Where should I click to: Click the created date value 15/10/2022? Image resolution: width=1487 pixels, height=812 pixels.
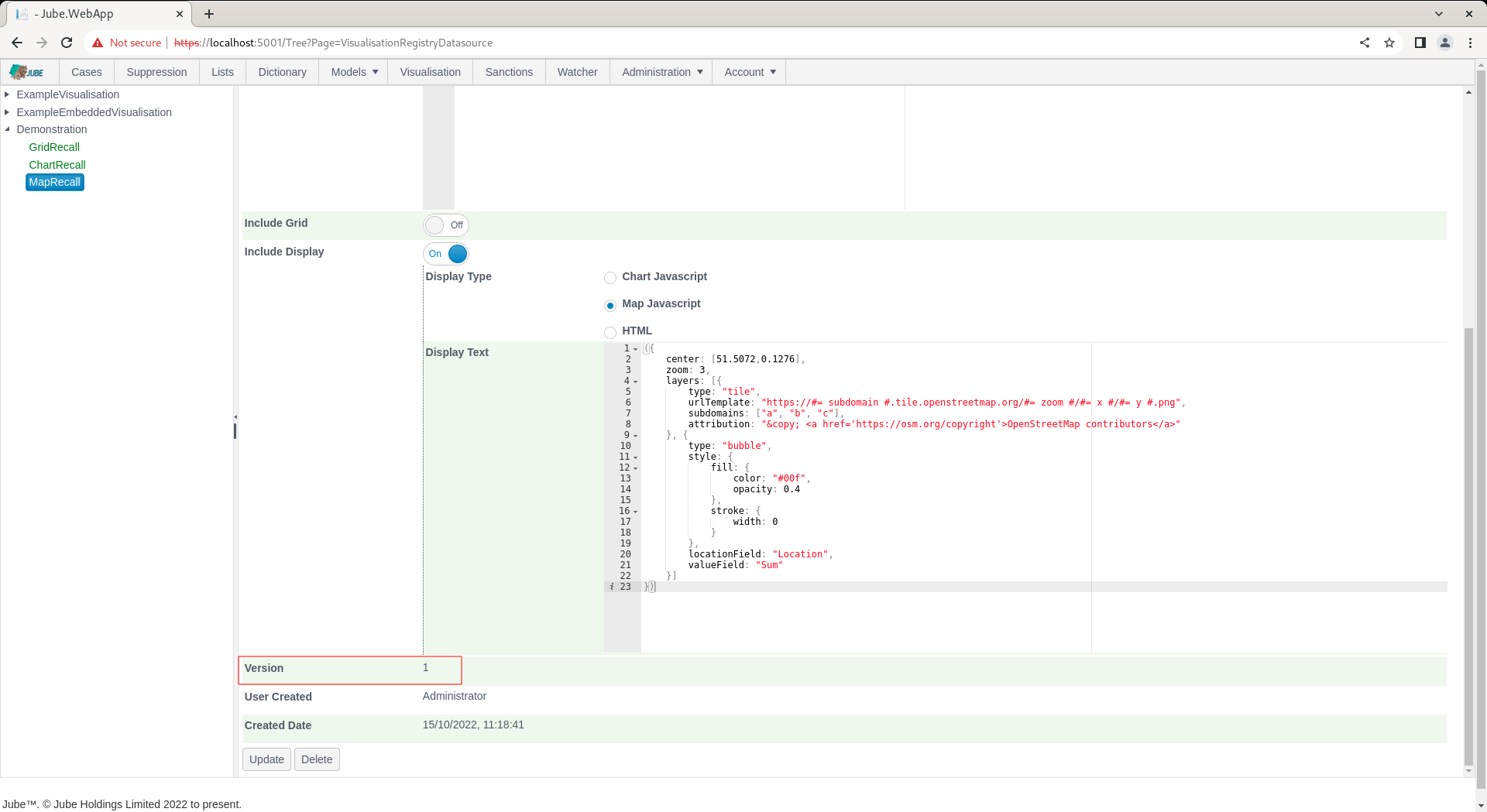[x=473, y=725]
